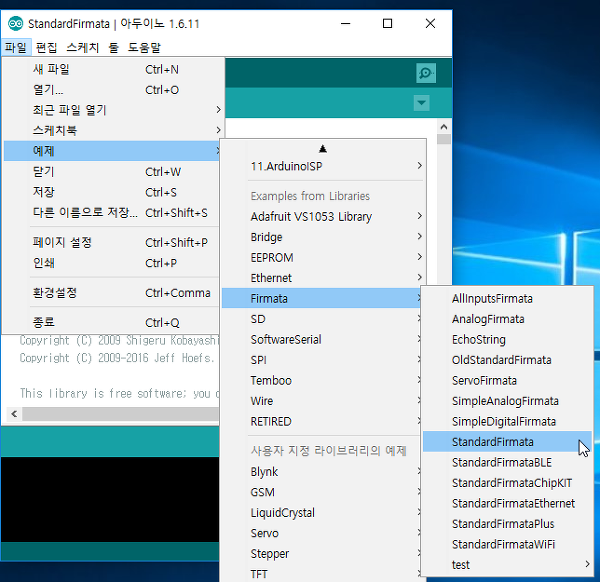Open the tab options dropdown arrow
Viewport: 600px width, 582px height.
pyautogui.click(x=421, y=103)
